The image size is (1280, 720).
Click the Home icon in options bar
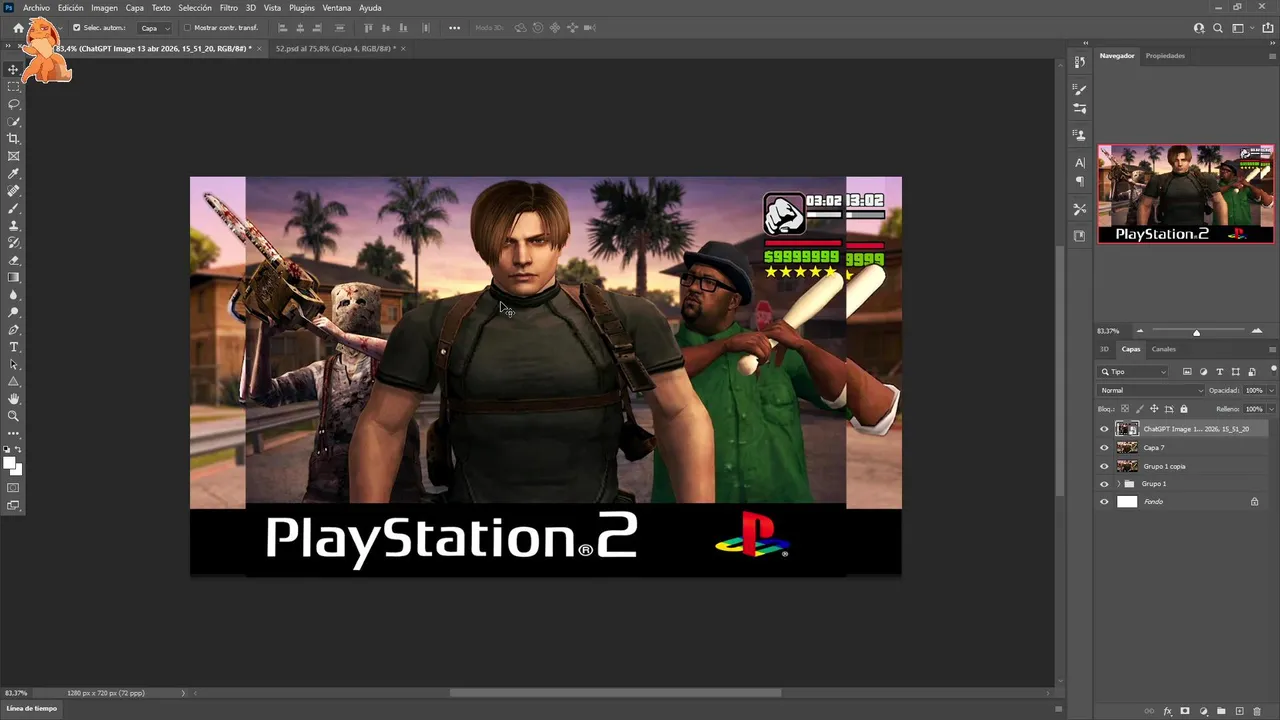[x=18, y=28]
